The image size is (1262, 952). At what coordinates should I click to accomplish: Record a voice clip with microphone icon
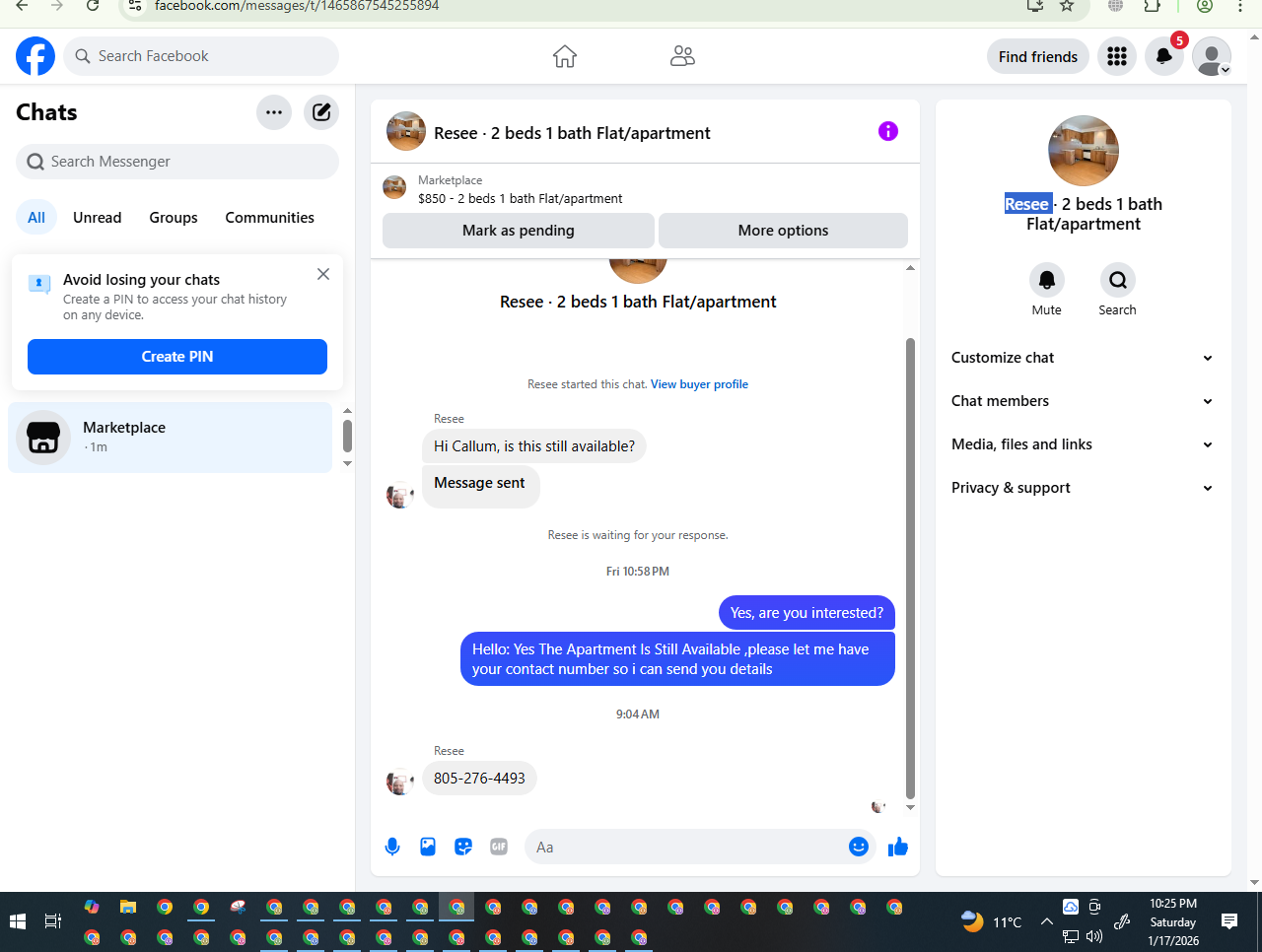[392, 847]
